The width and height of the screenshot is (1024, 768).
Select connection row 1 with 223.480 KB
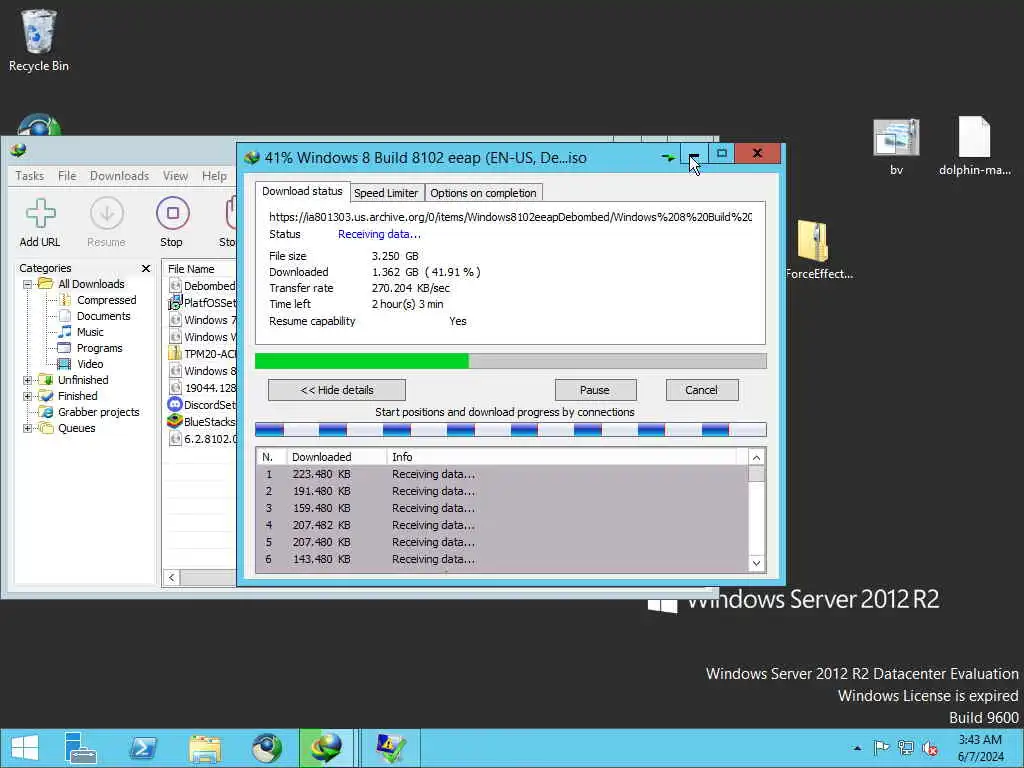[x=502, y=474]
